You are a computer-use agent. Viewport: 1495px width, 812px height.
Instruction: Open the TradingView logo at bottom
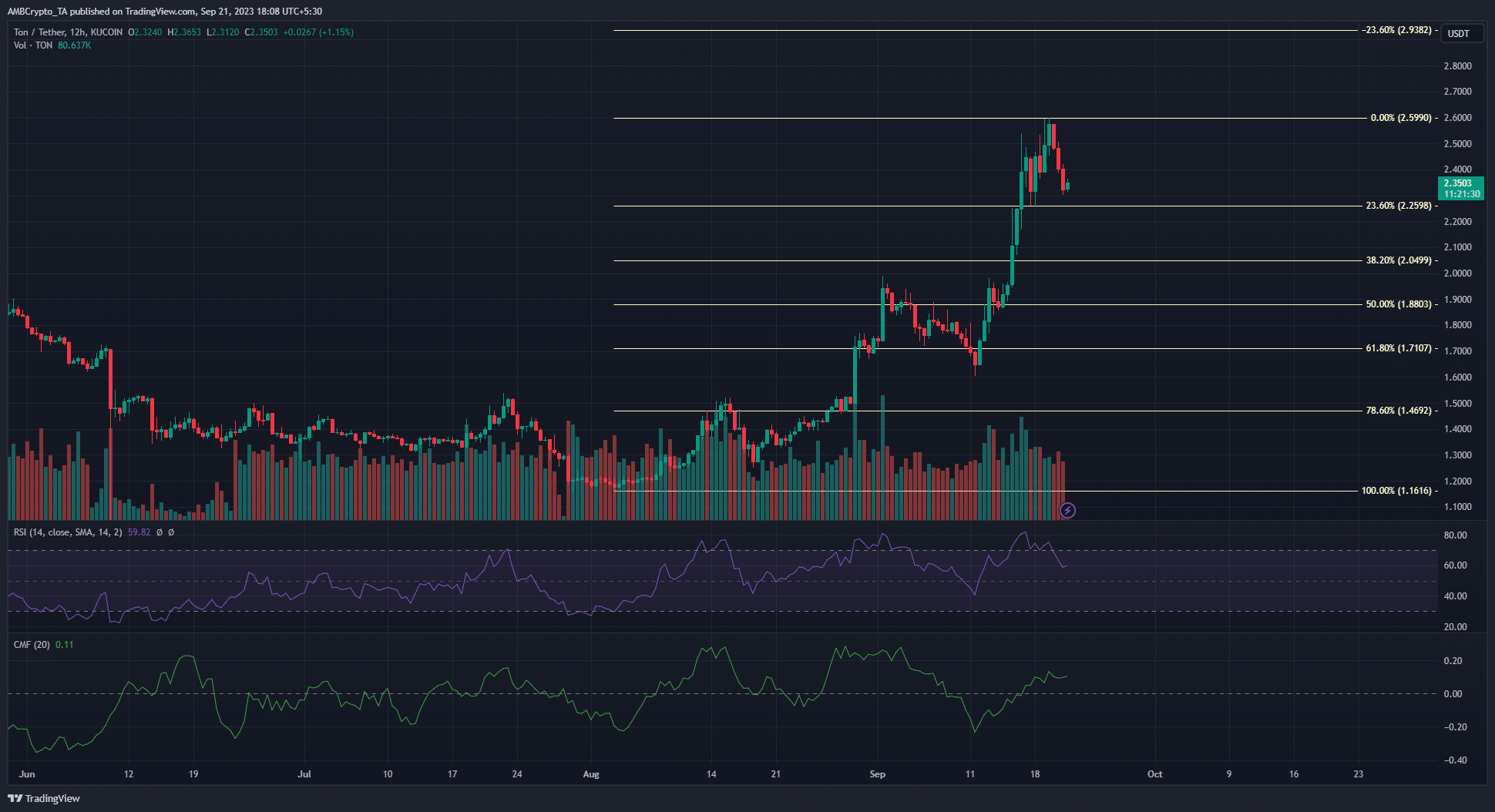pyautogui.click(x=44, y=798)
